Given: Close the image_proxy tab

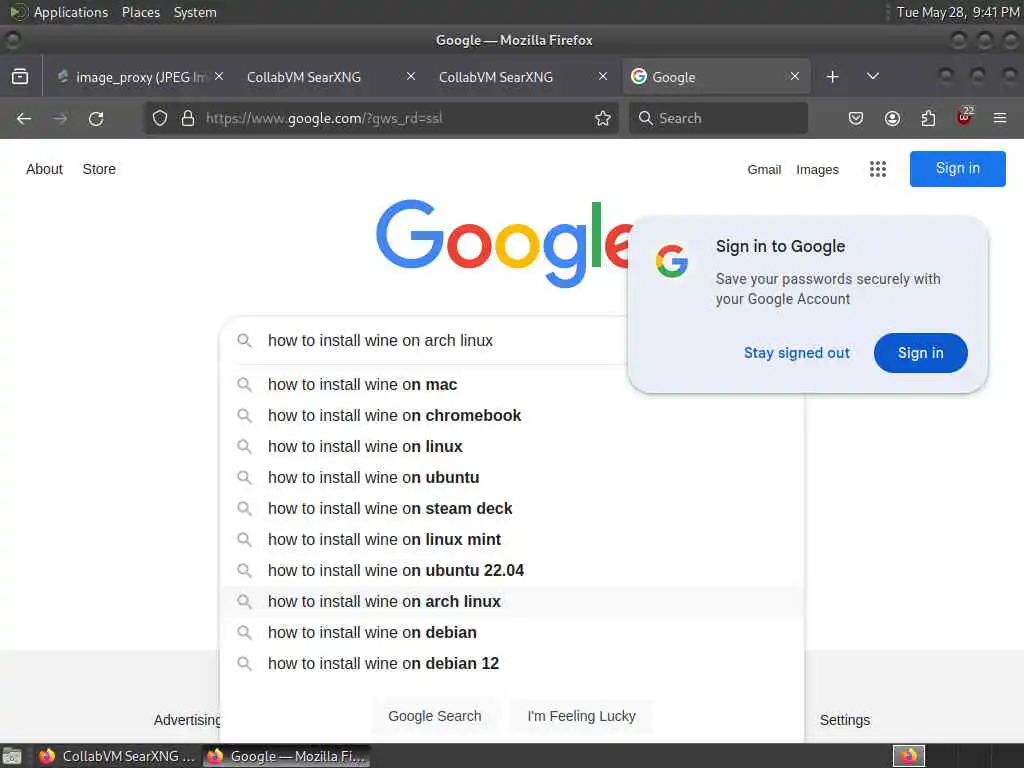Looking at the screenshot, I should [219, 76].
